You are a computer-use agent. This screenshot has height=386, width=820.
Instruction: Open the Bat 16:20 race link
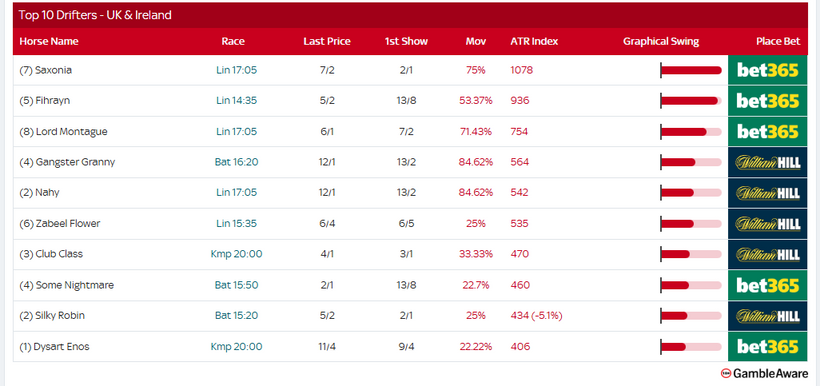click(x=236, y=162)
